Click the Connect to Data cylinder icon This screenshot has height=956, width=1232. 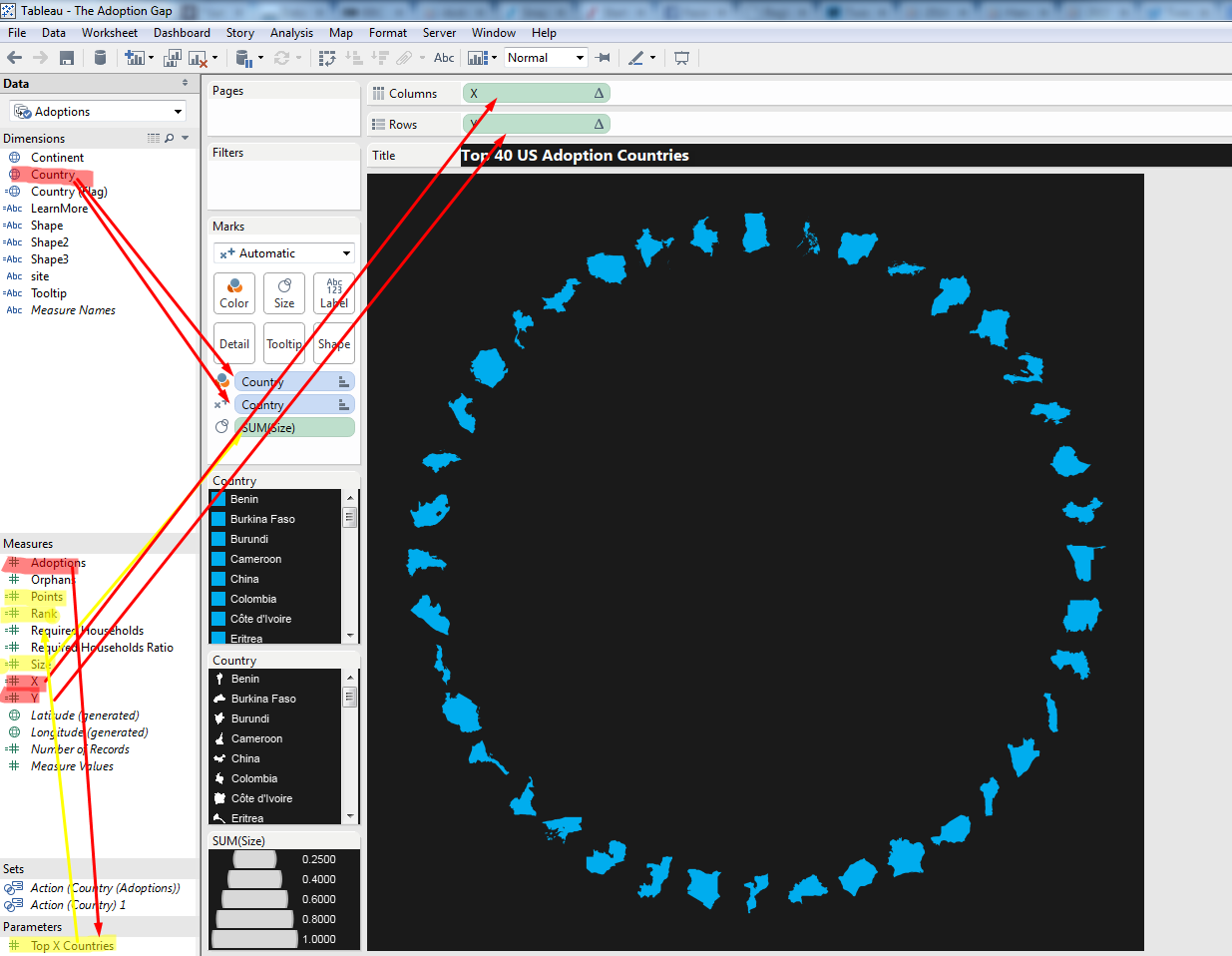[x=100, y=58]
